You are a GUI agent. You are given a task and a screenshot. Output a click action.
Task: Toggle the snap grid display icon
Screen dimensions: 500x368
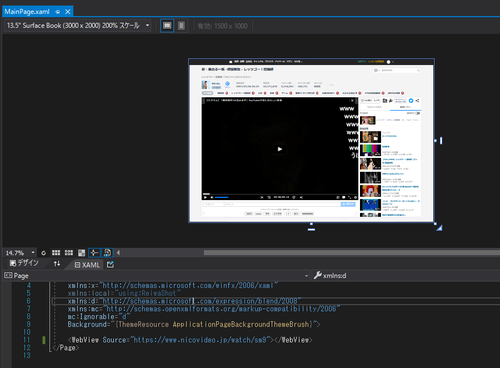tap(56, 253)
